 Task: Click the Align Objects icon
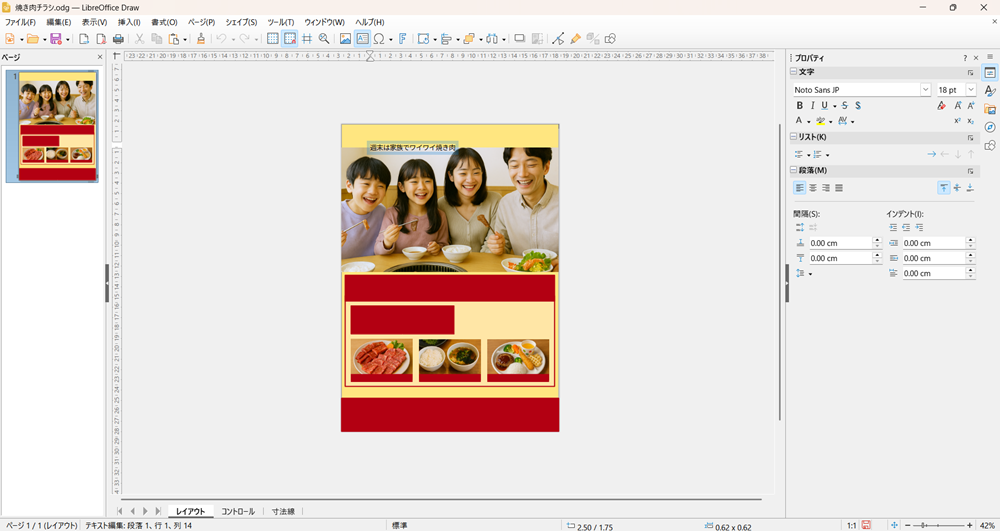pyautogui.click(x=446, y=39)
